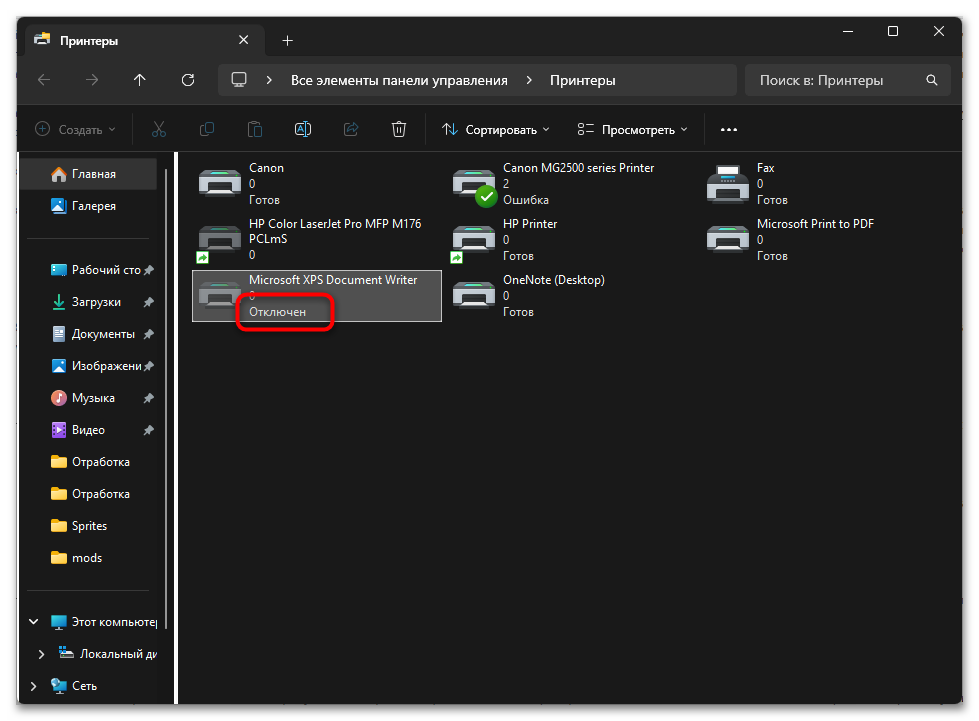The image size is (979, 721).
Task: Open the Sprites folder in sidebar
Action: [89, 526]
